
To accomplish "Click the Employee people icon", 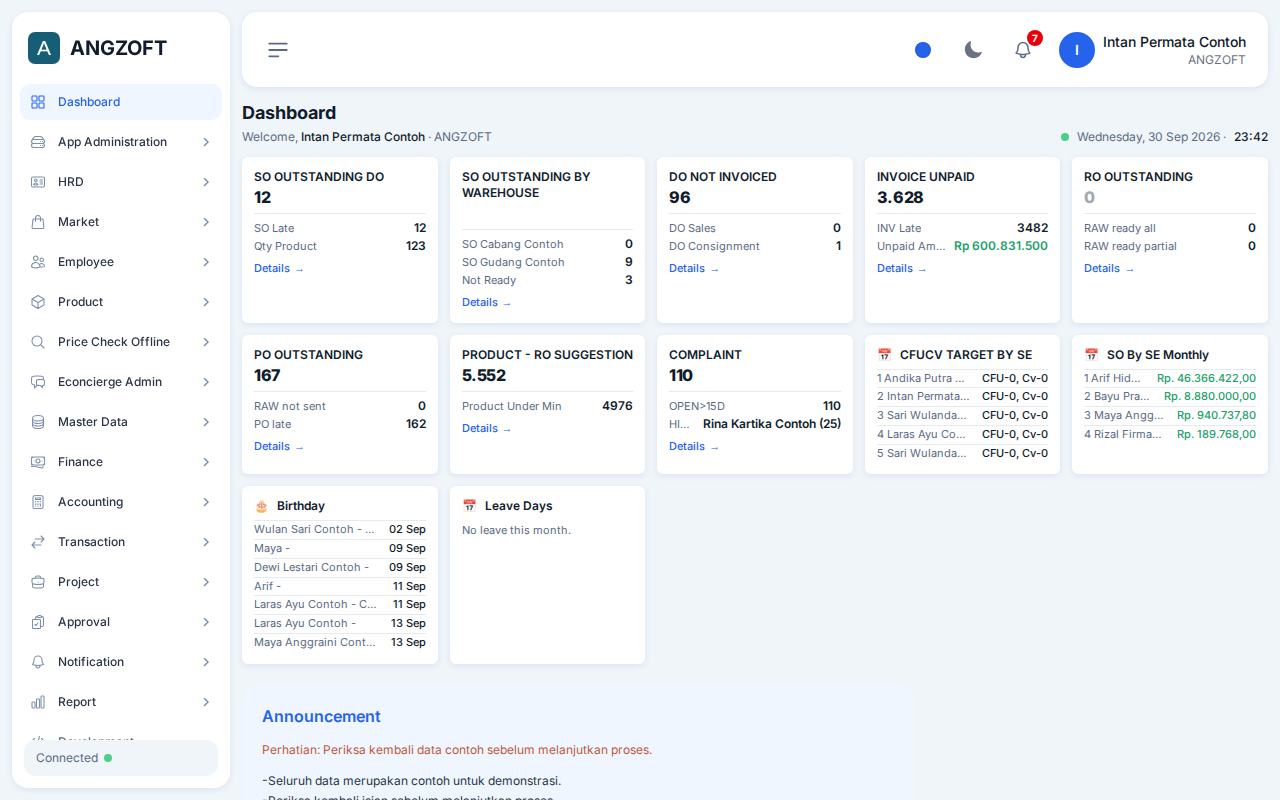I will [38, 262].
